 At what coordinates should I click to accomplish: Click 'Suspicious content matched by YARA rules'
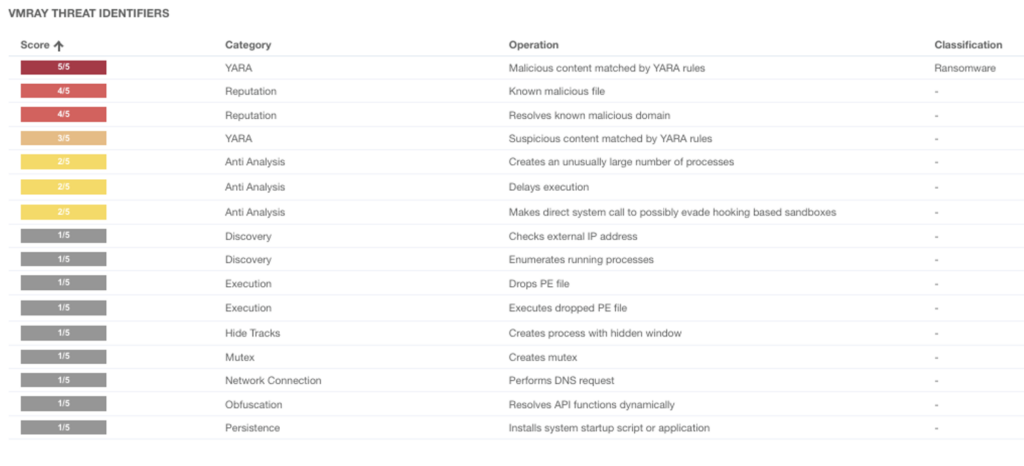point(610,138)
